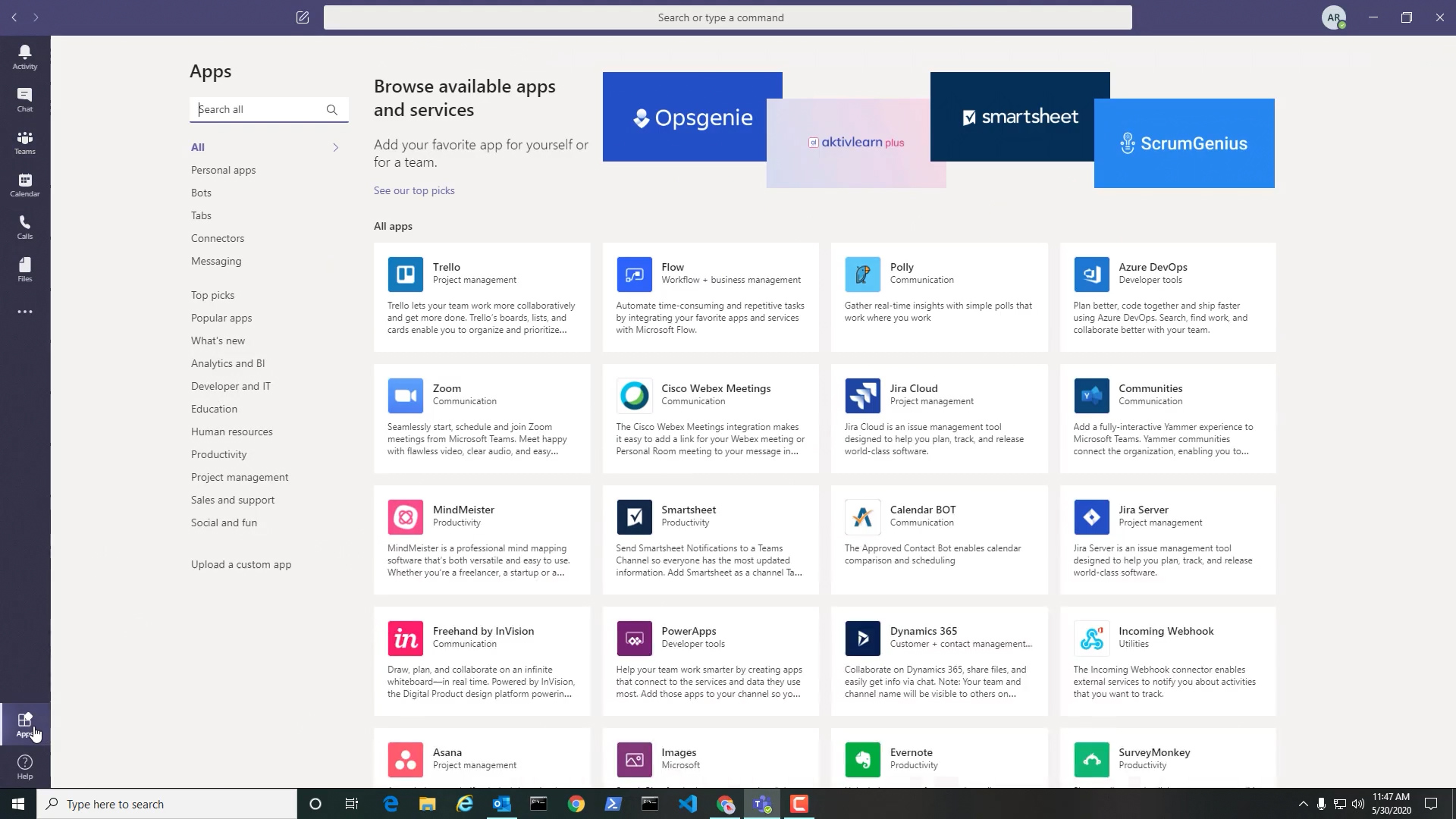
Task: Open the Calendar view
Action: click(x=25, y=184)
